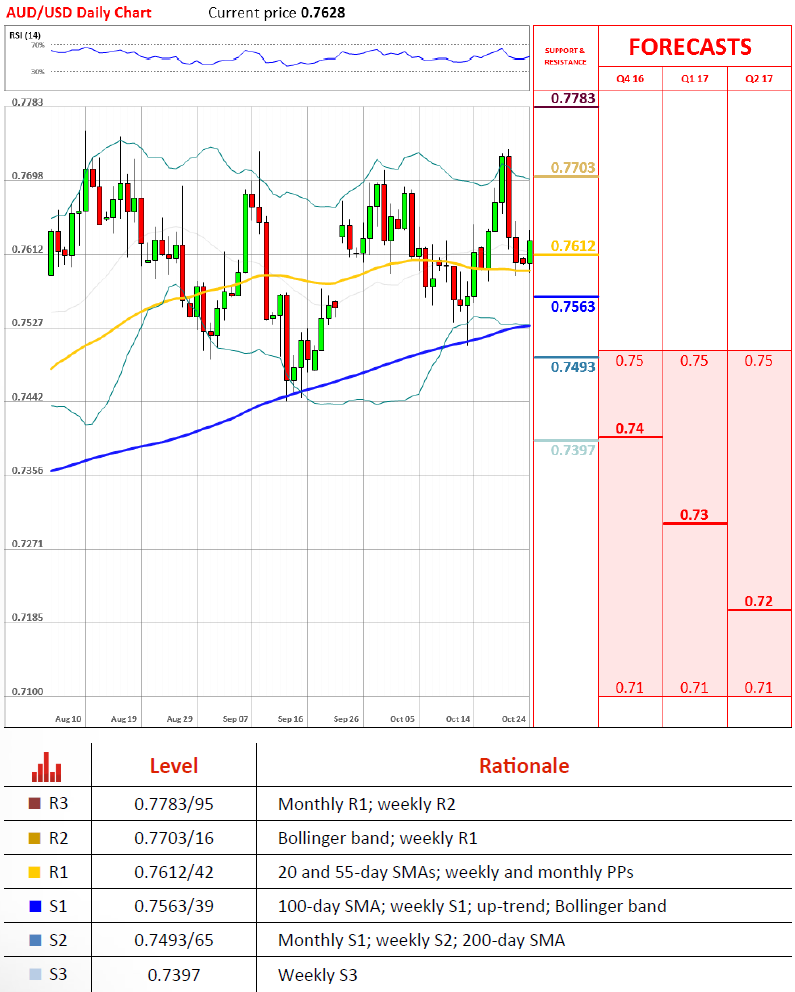
Task: Click the S1 blue color swatch
Action: point(35,906)
